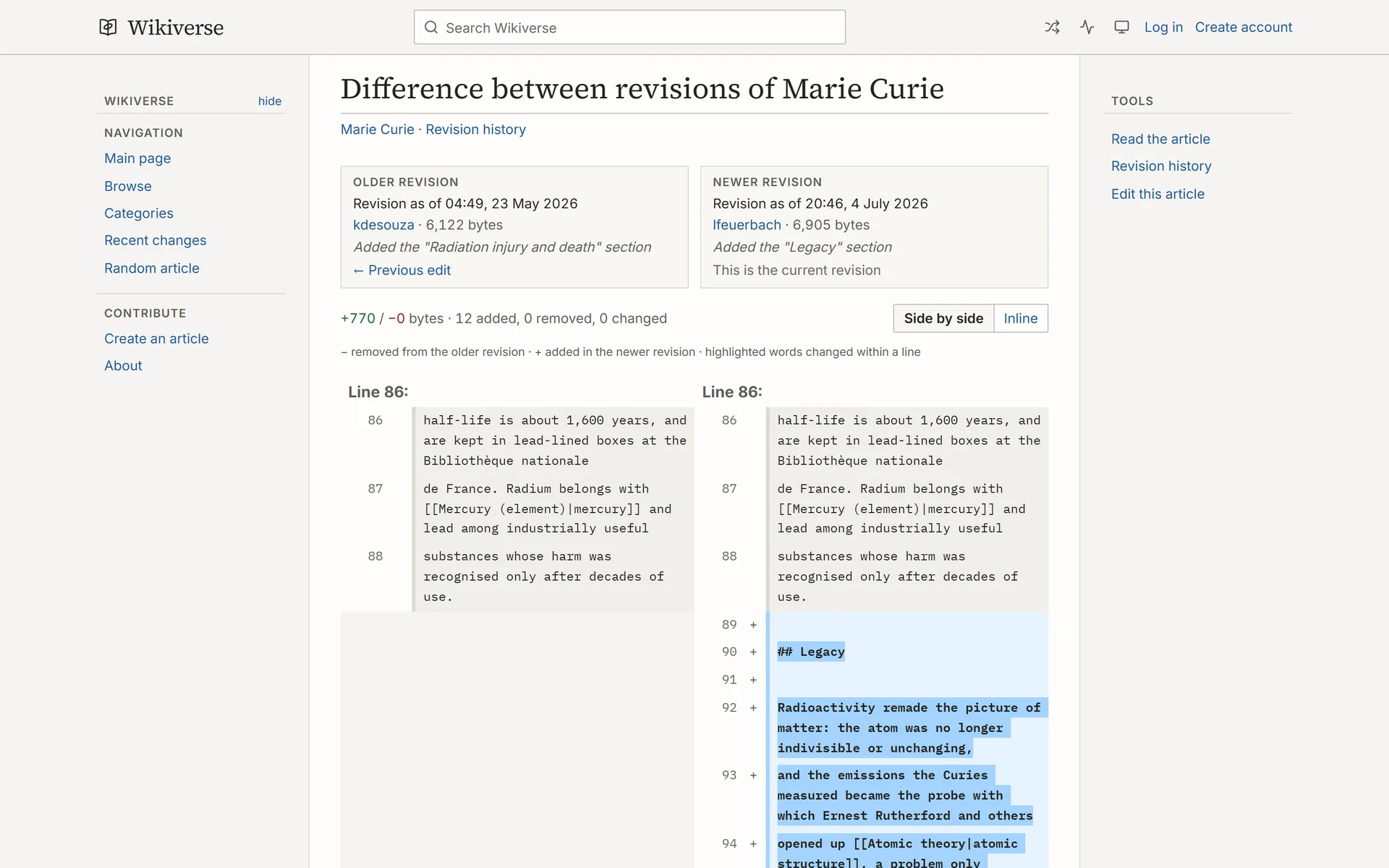Click the search magnifier icon
This screenshot has width=1389, height=868.
coord(431,27)
